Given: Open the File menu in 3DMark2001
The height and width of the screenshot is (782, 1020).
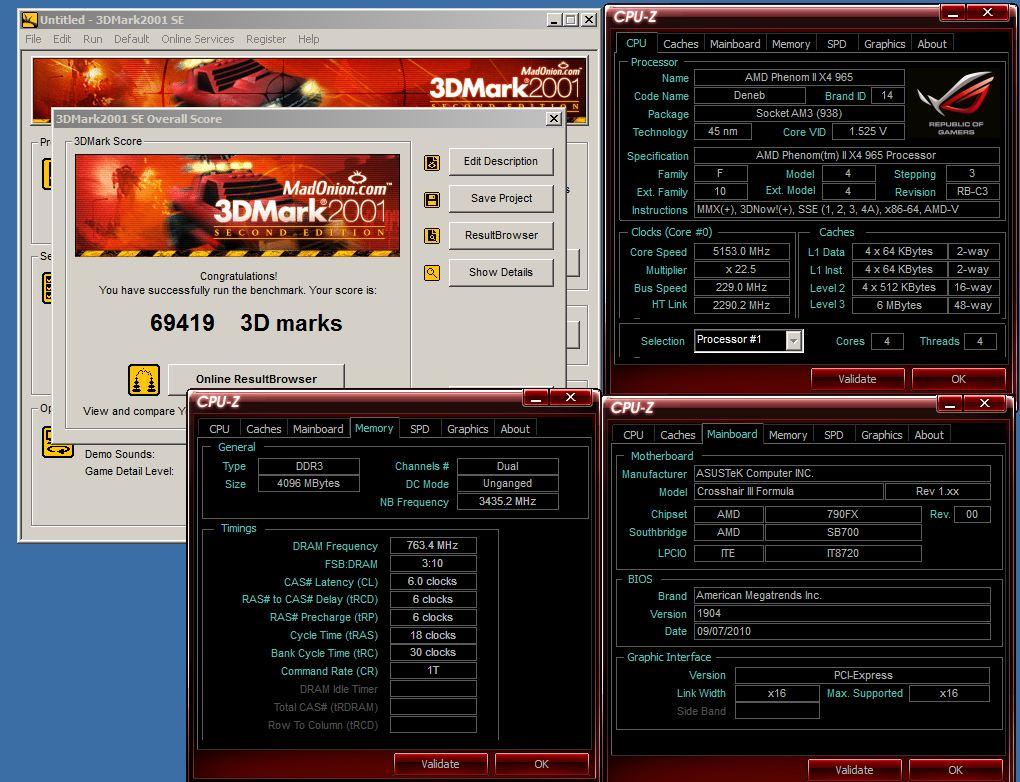Looking at the screenshot, I should [33, 39].
